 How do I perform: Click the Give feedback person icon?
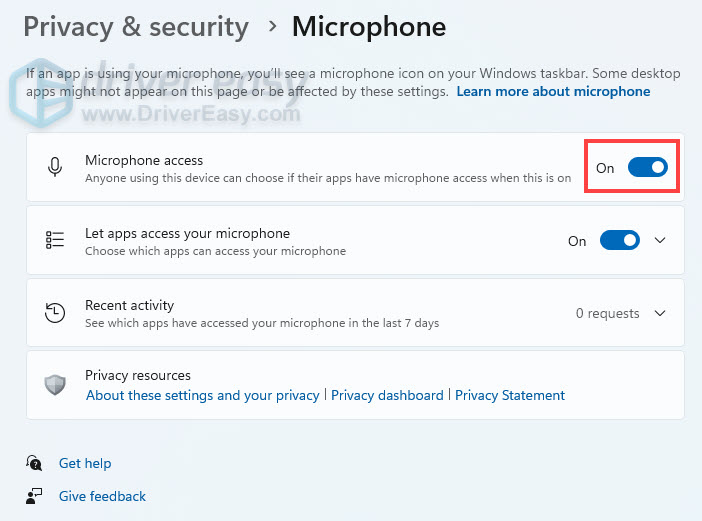pyautogui.click(x=35, y=496)
